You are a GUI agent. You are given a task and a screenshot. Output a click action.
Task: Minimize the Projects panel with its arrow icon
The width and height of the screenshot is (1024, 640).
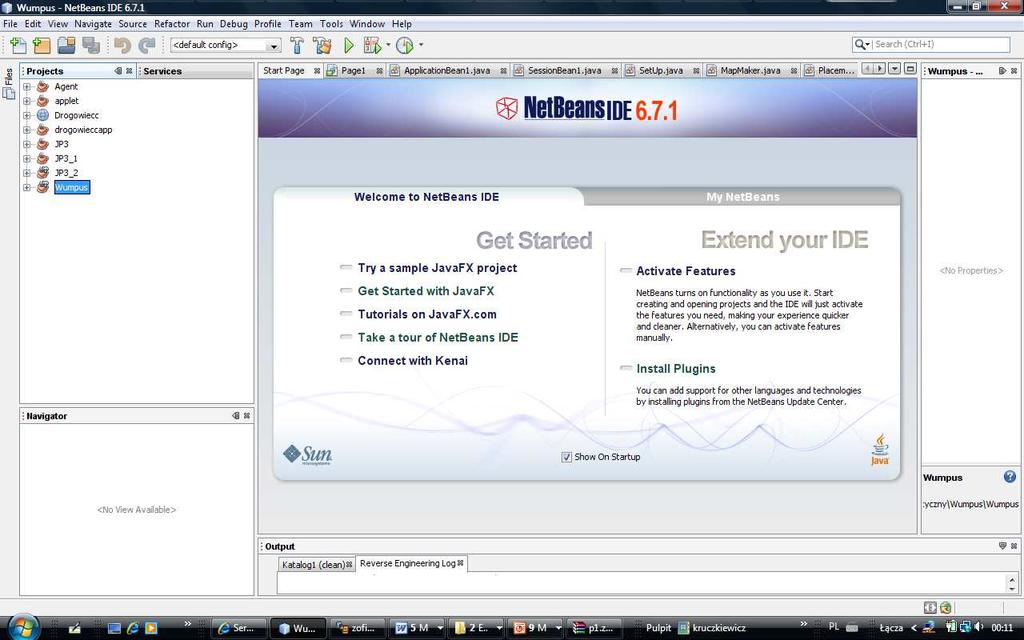click(118, 71)
